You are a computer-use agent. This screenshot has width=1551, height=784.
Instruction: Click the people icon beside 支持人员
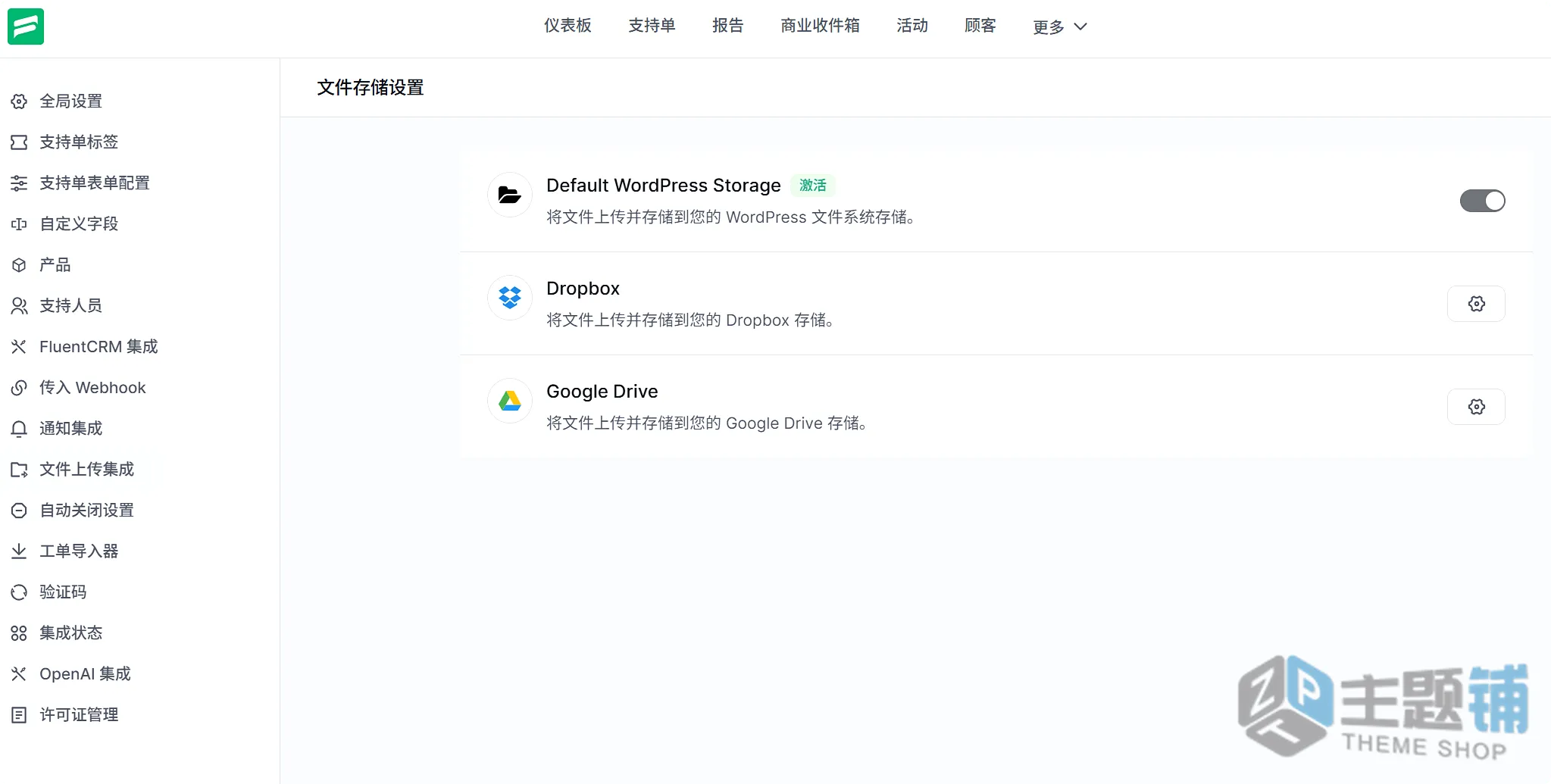[x=19, y=306]
